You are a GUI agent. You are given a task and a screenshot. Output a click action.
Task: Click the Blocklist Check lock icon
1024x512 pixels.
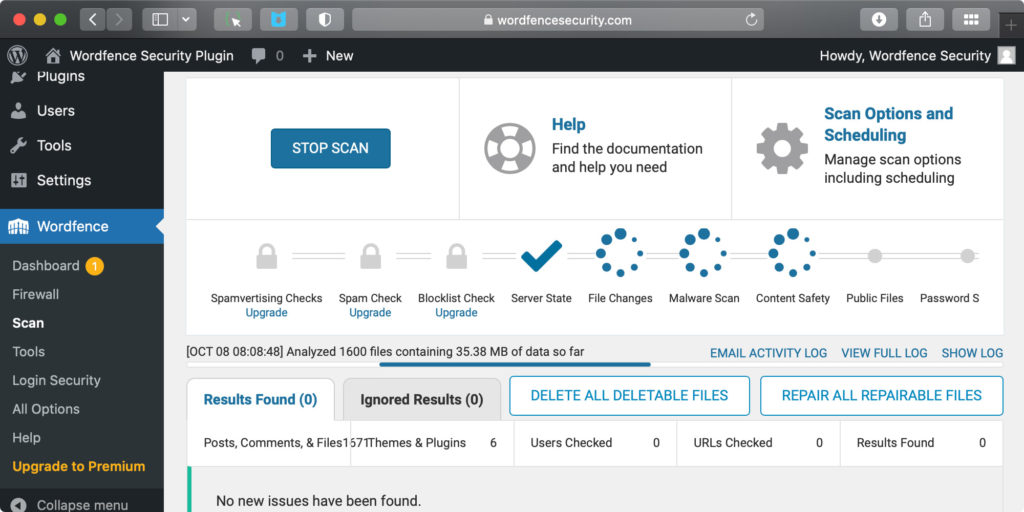[456, 256]
